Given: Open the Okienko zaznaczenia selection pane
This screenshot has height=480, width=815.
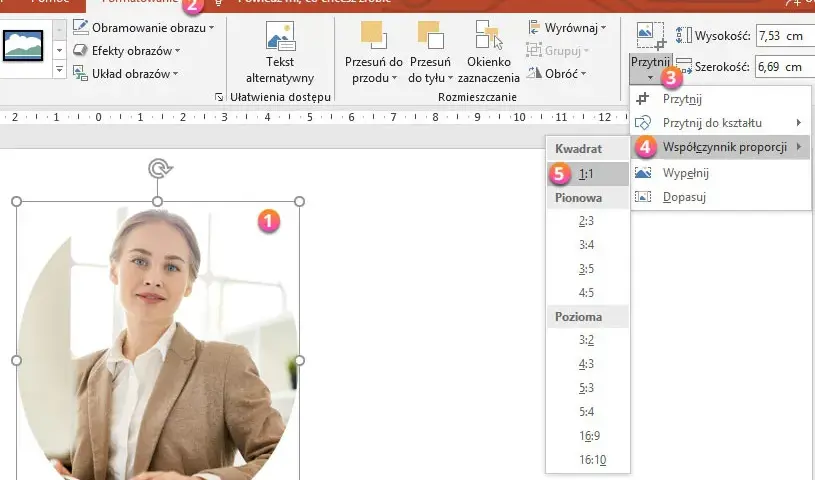Looking at the screenshot, I should (x=489, y=52).
